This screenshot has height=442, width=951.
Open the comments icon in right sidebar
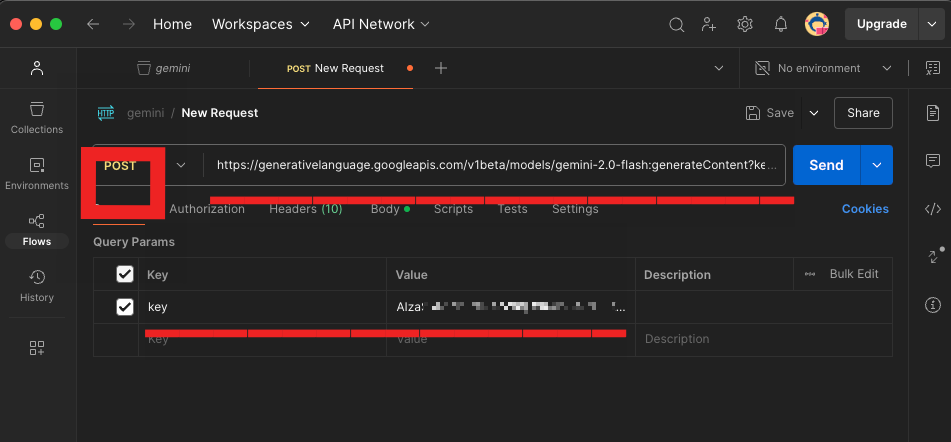click(933, 161)
